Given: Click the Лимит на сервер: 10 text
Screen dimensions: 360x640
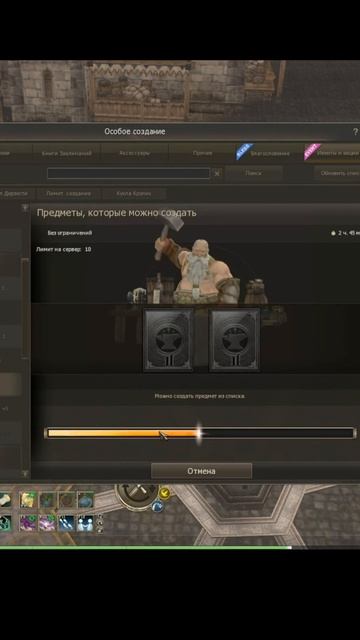Looking at the screenshot, I should tap(64, 249).
